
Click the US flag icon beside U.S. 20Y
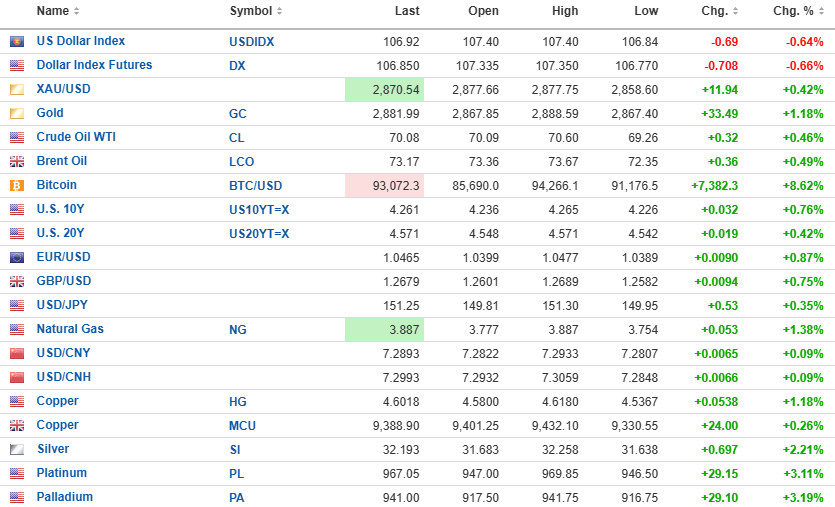point(17,233)
